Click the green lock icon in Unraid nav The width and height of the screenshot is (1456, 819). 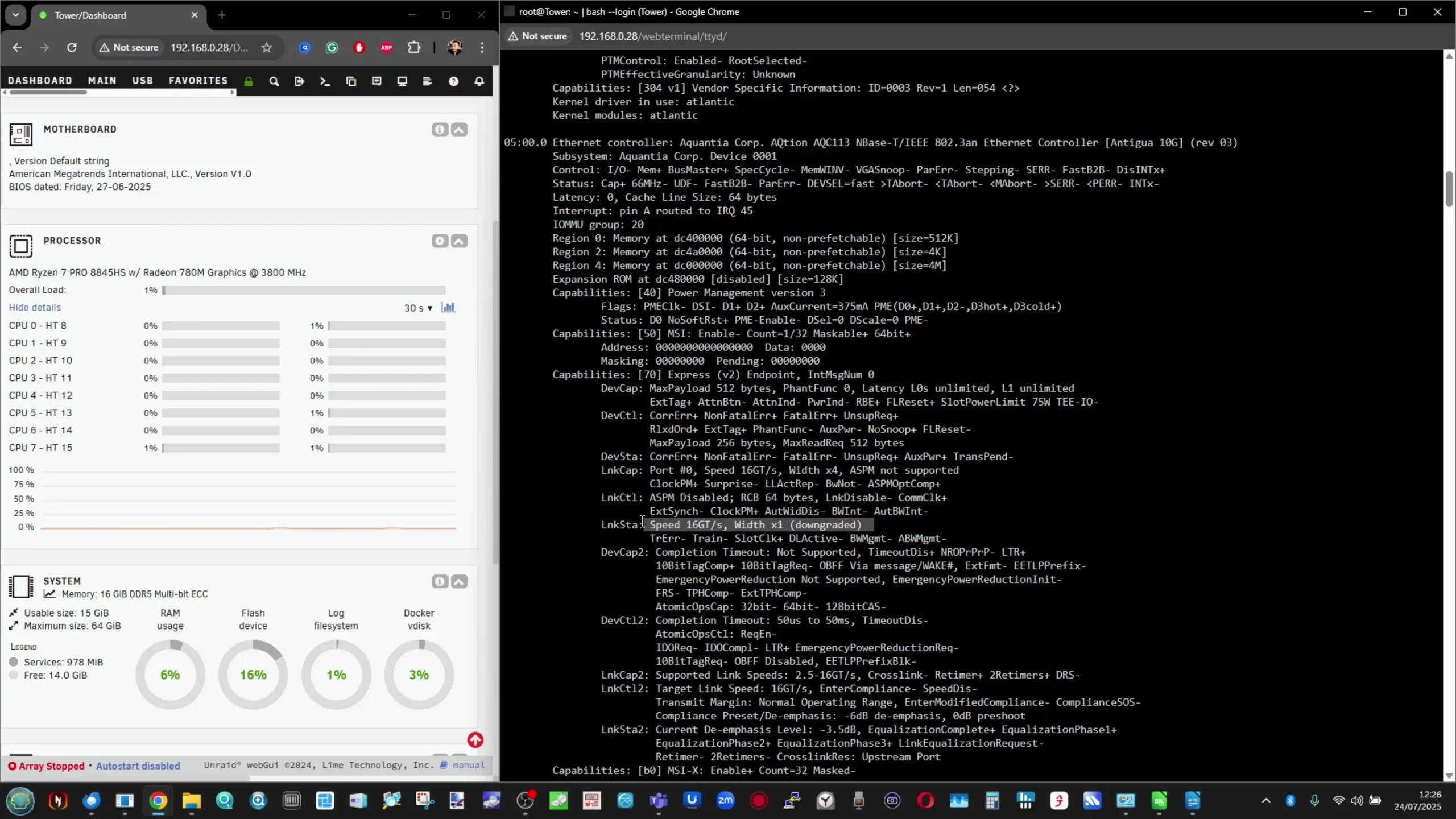point(249,81)
